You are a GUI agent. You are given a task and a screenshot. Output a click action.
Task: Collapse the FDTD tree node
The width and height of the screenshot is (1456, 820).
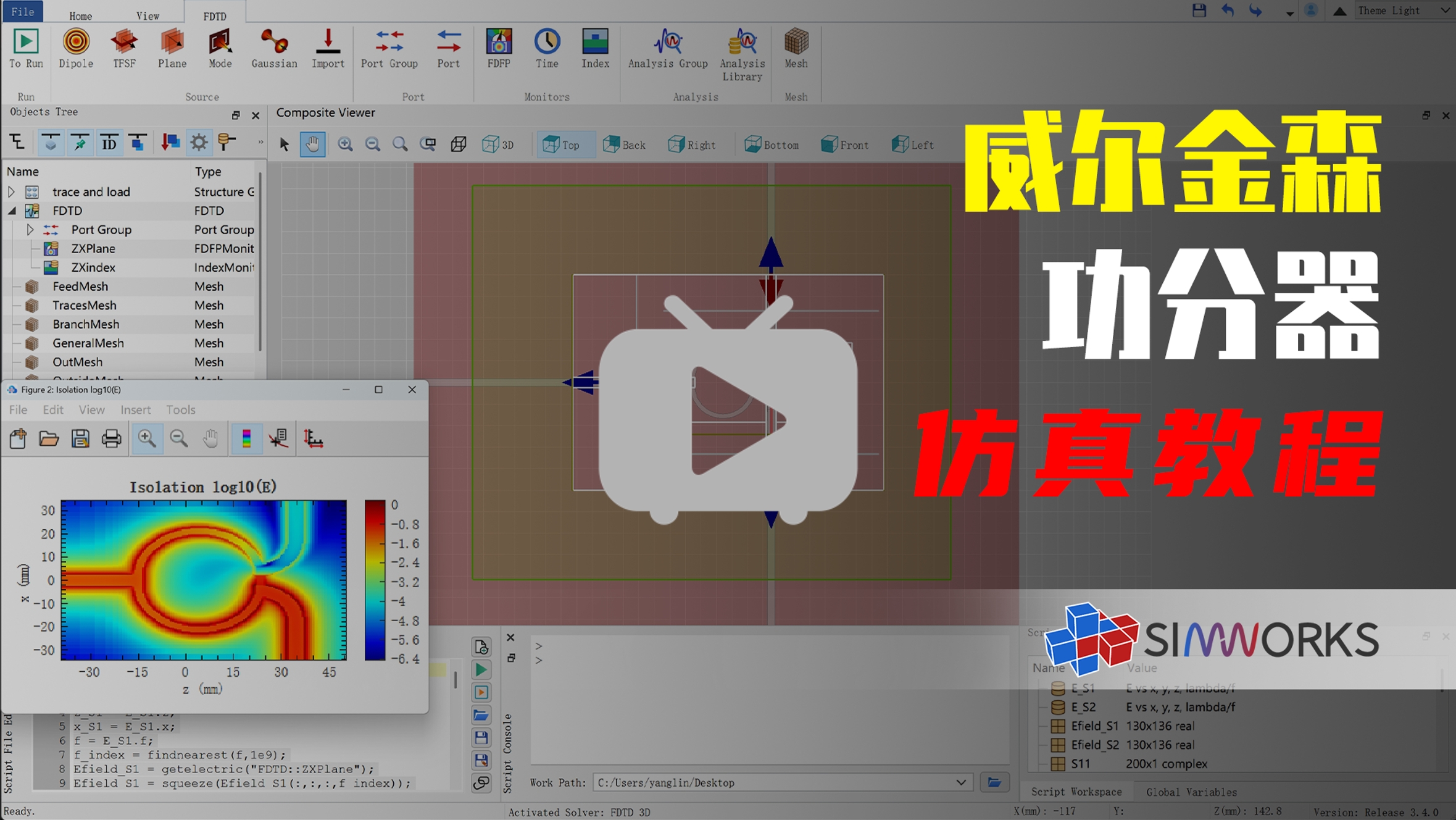coord(12,211)
